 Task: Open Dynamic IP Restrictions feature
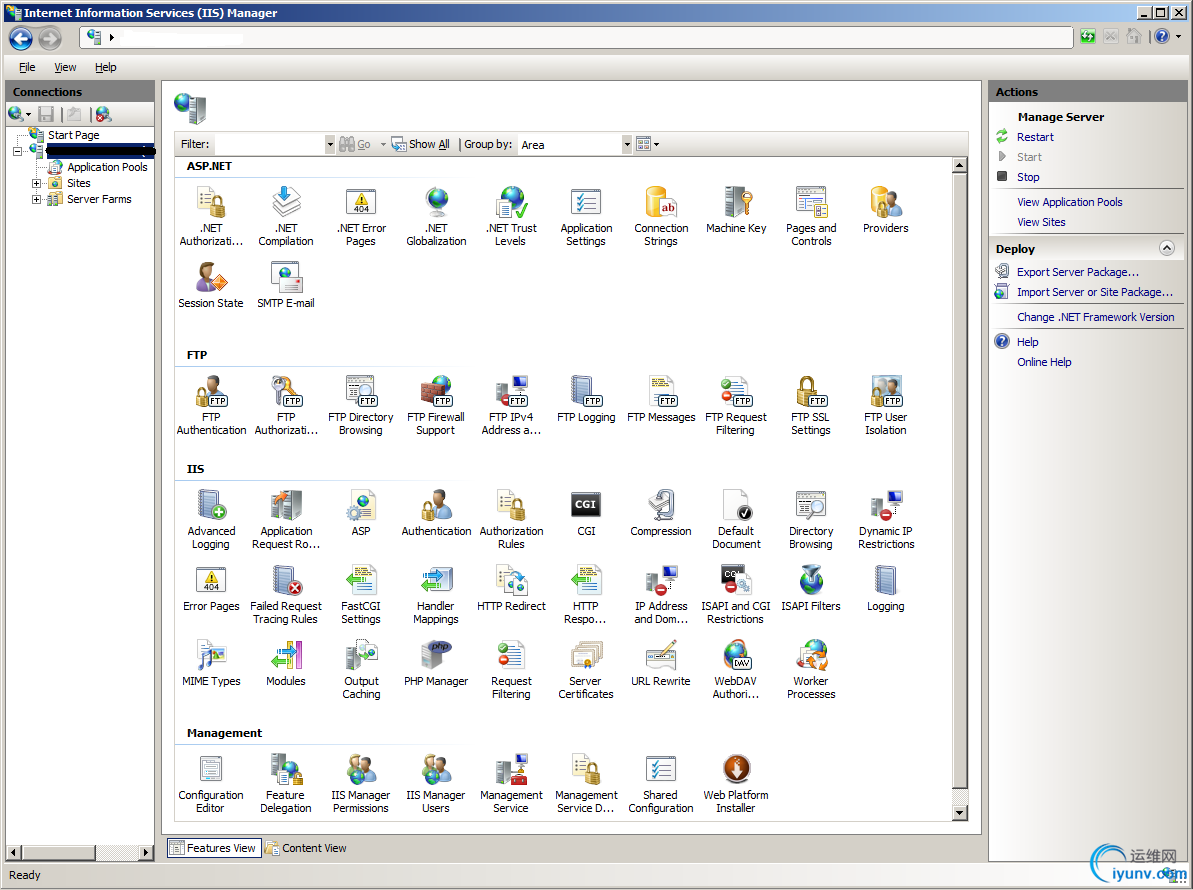(886, 520)
